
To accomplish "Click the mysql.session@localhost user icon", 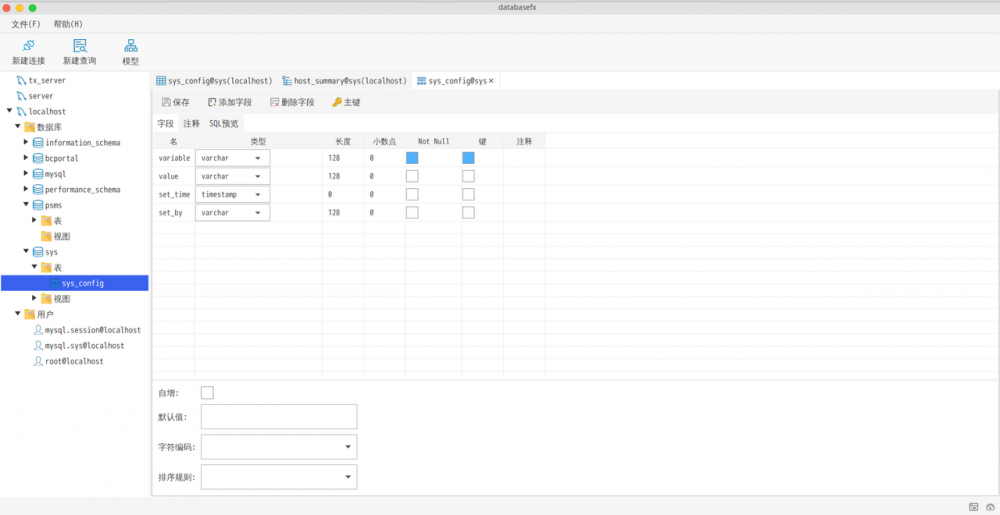I will pos(38,330).
